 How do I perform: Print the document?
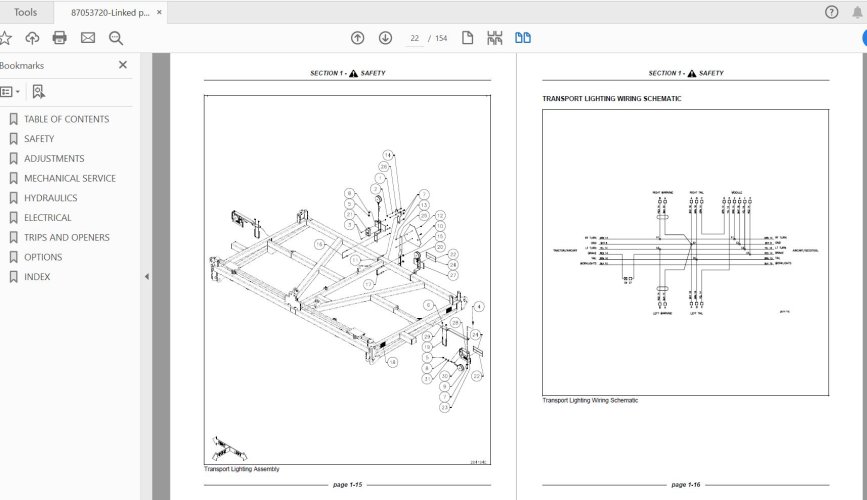59,38
